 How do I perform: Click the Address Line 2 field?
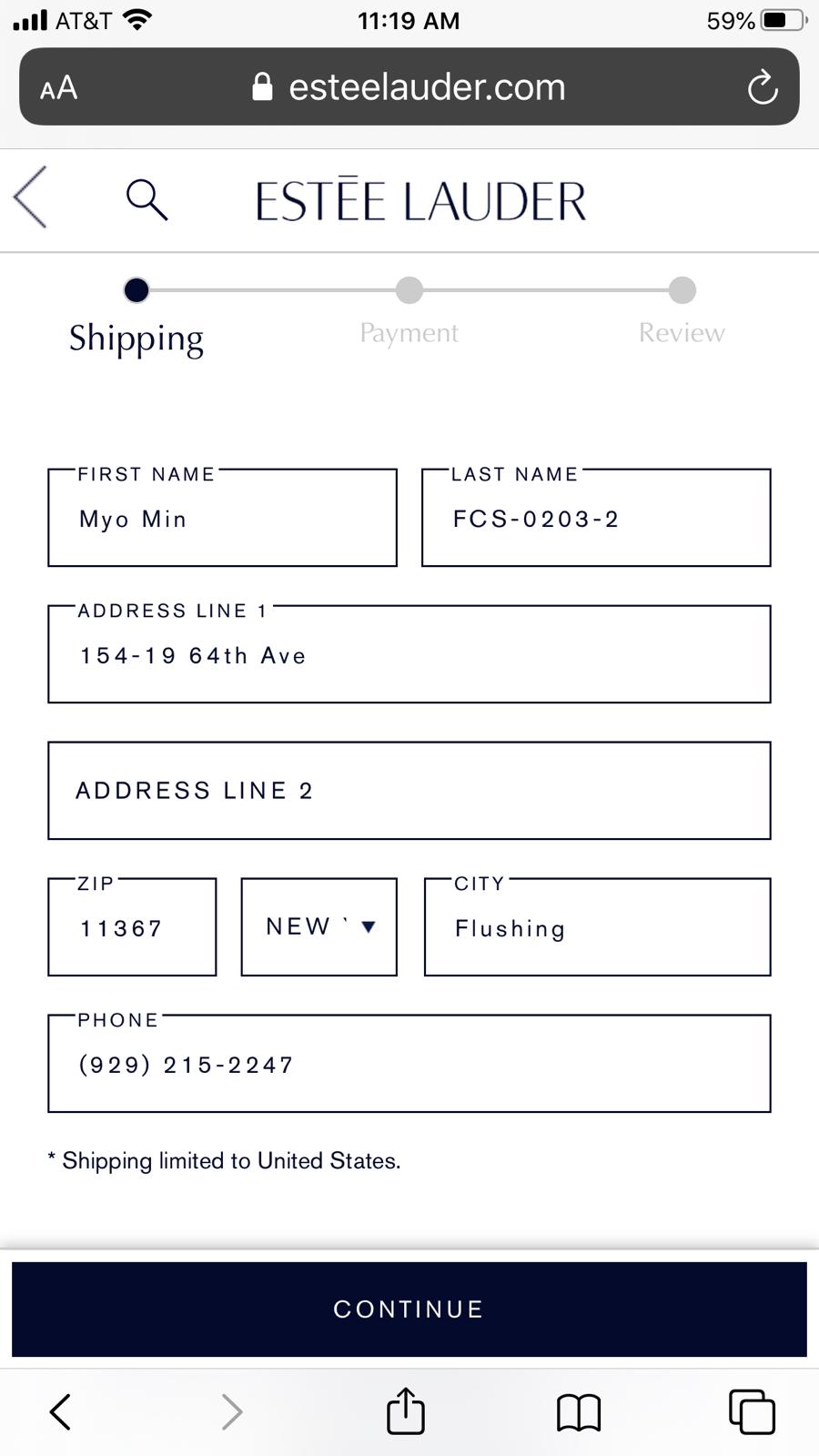pos(409,791)
